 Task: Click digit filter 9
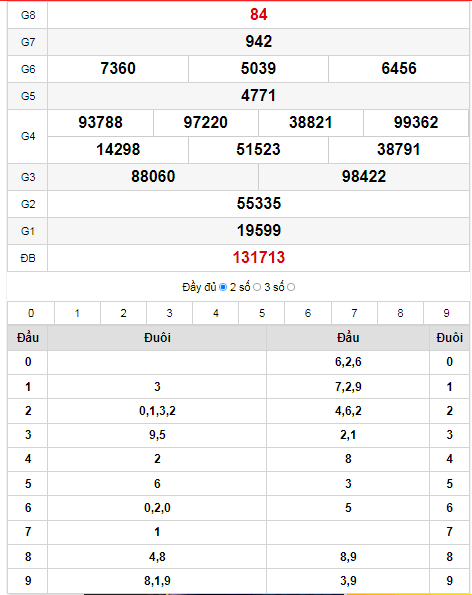click(446, 313)
